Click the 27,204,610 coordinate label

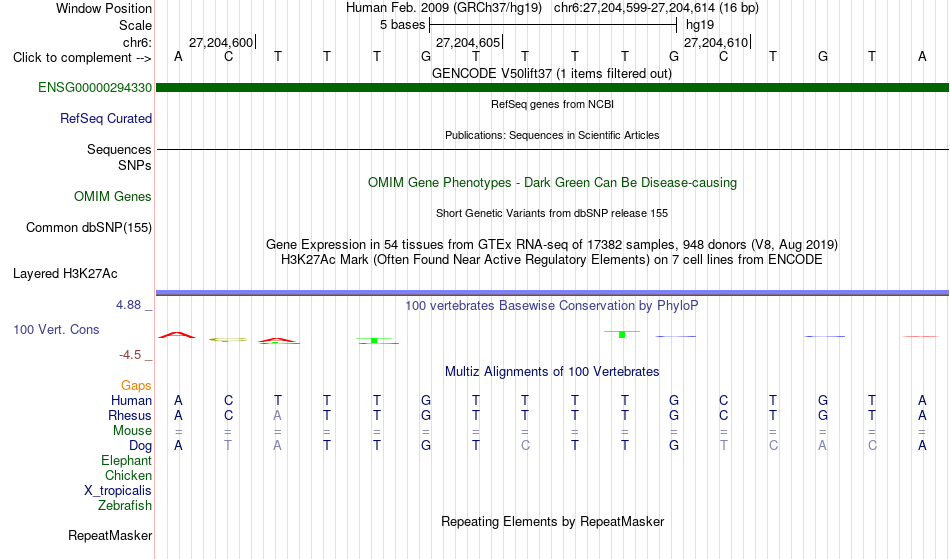pyautogui.click(x=716, y=42)
